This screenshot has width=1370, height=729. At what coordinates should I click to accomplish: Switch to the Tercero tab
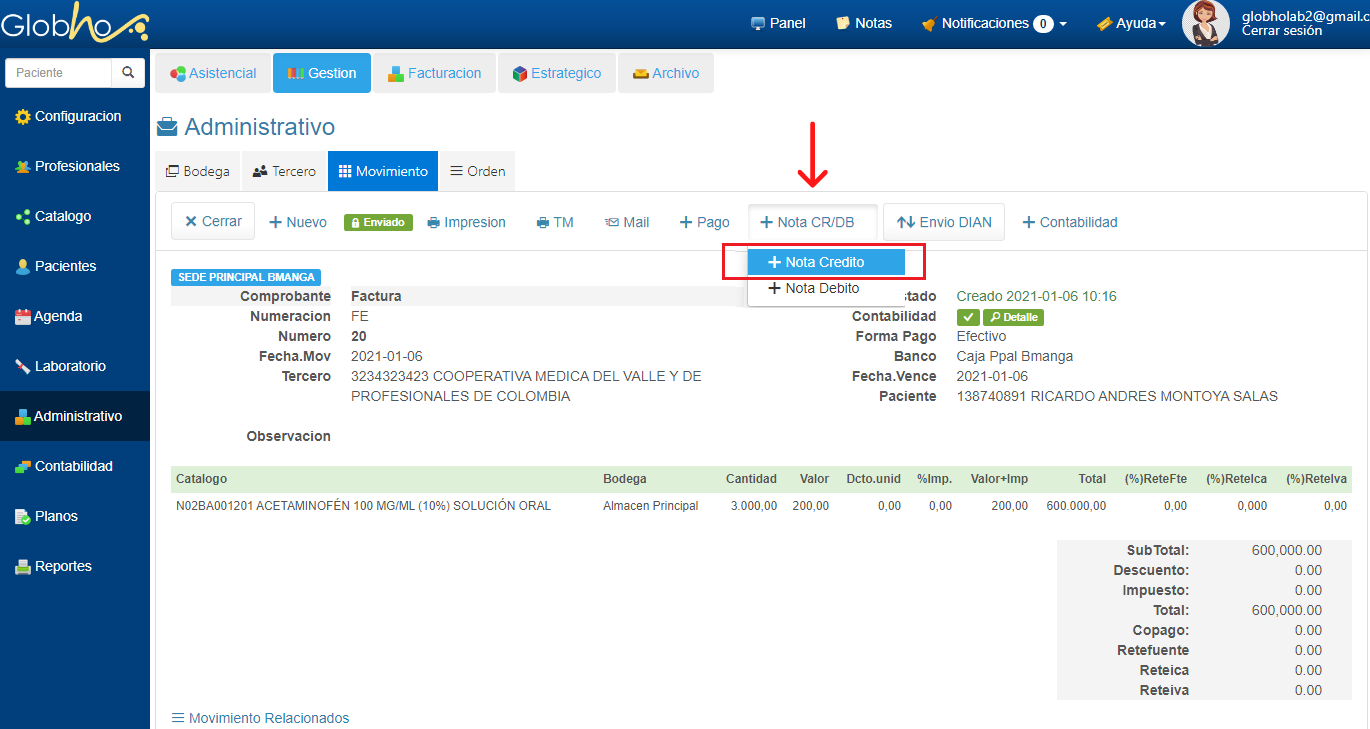coord(284,171)
